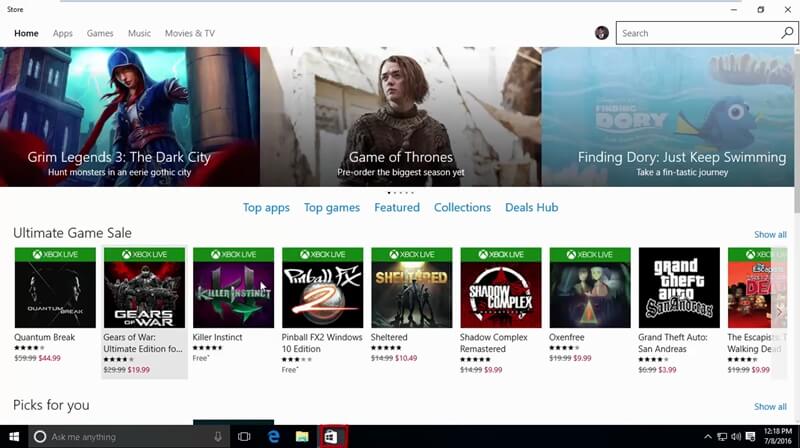
Task: Show all Picks for you items
Action: tap(770, 406)
